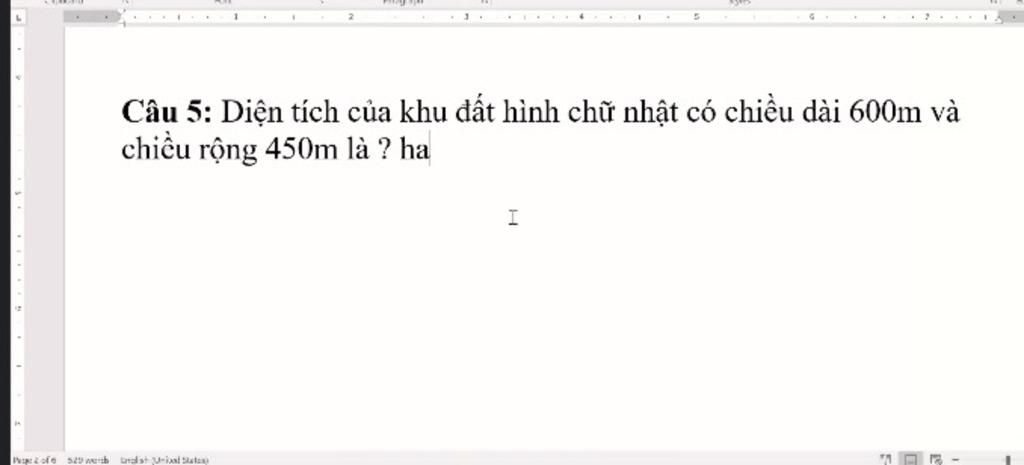Click the word ha at sentence end
Image resolution: width=1024 pixels, height=465 pixels.
(x=415, y=150)
